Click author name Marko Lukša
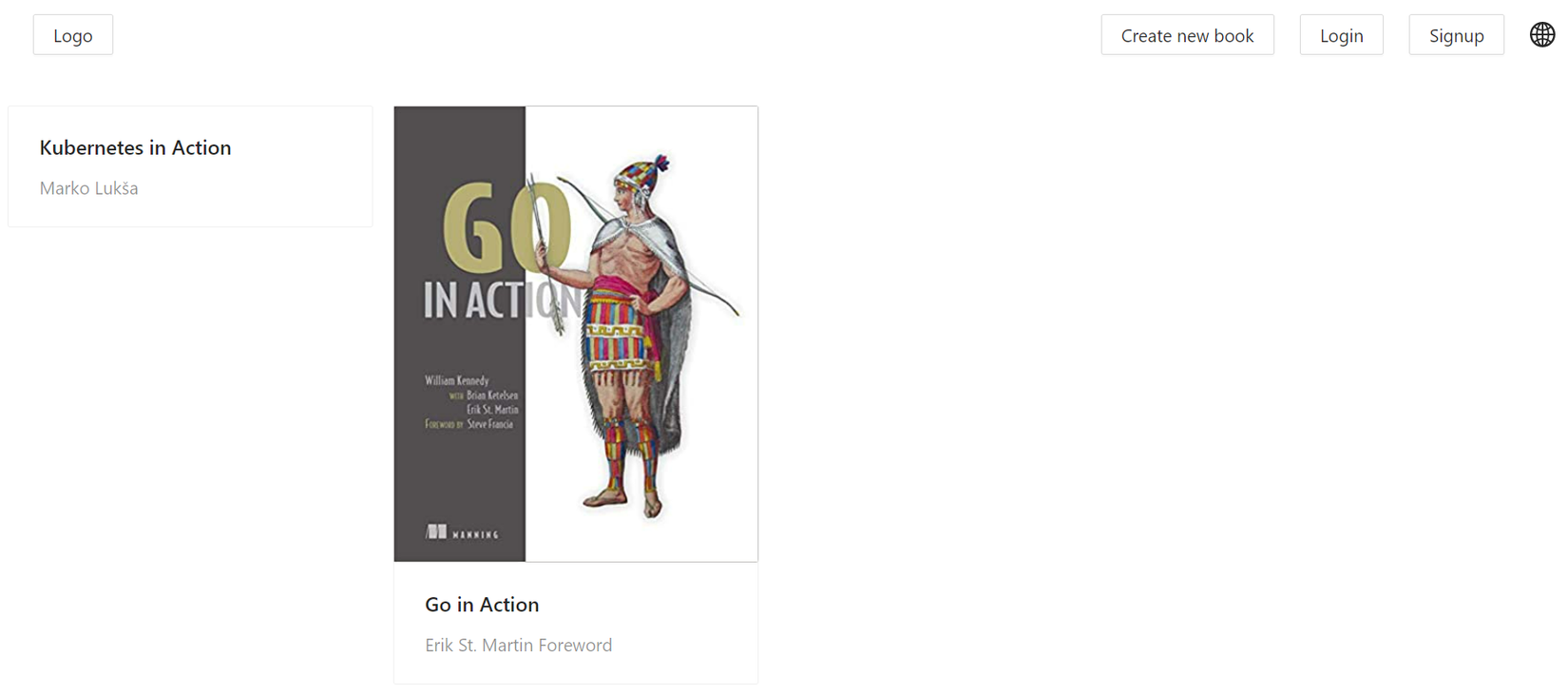The width and height of the screenshot is (1568, 696). click(88, 188)
